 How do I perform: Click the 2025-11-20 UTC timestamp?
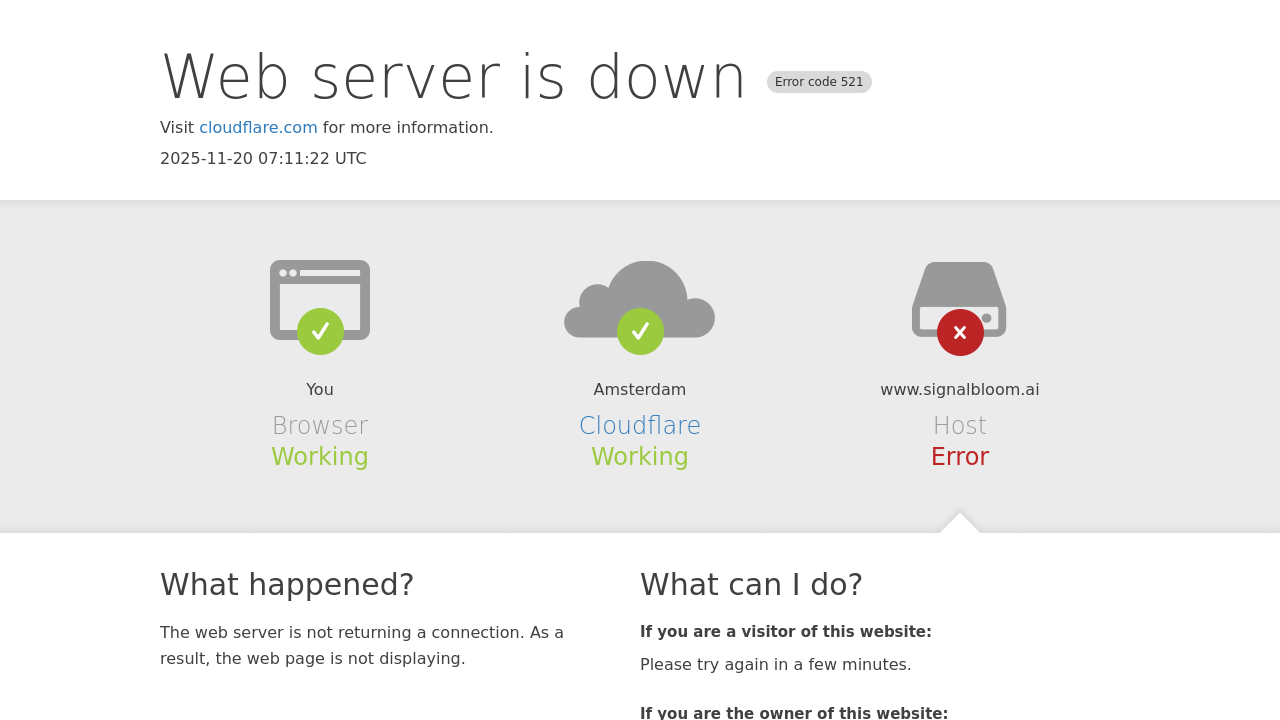[263, 159]
